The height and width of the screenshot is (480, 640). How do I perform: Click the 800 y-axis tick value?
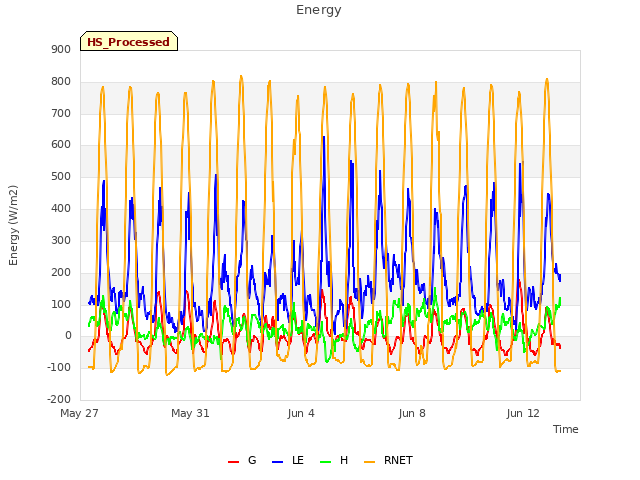pos(61,81)
